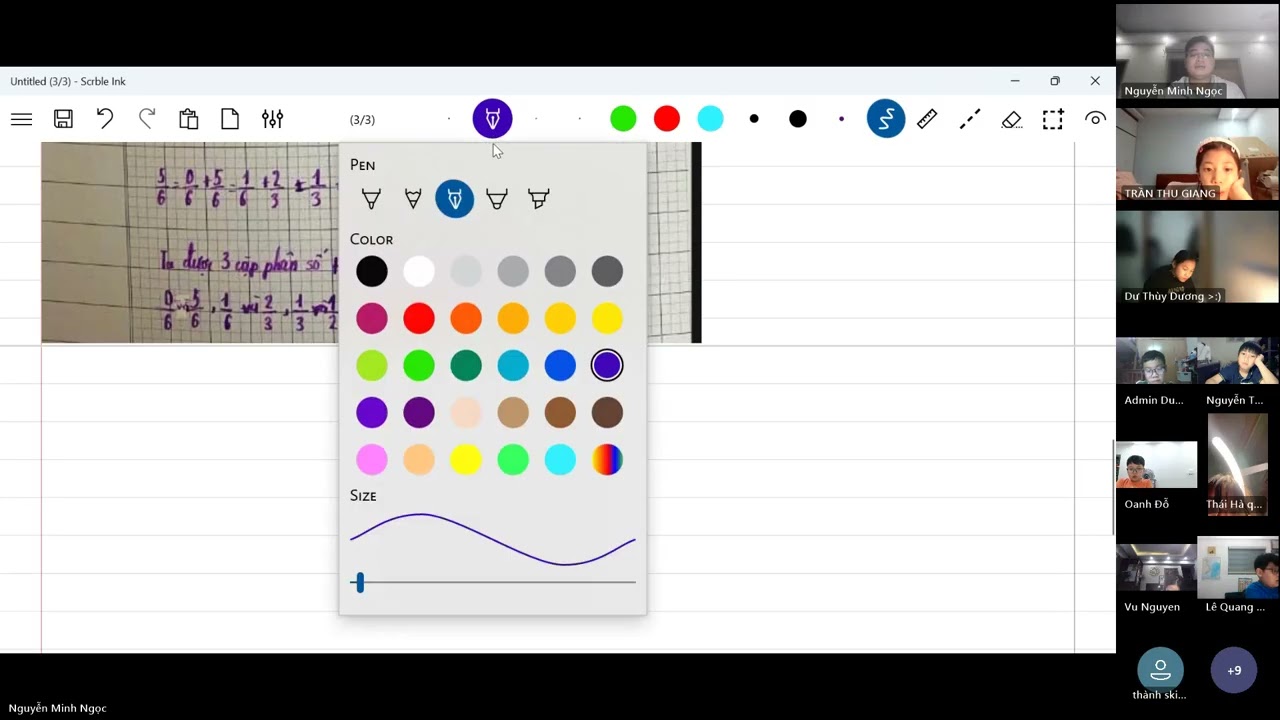Select the large black dot pen preset
Screen dimensions: 1280x720
click(x=798, y=119)
